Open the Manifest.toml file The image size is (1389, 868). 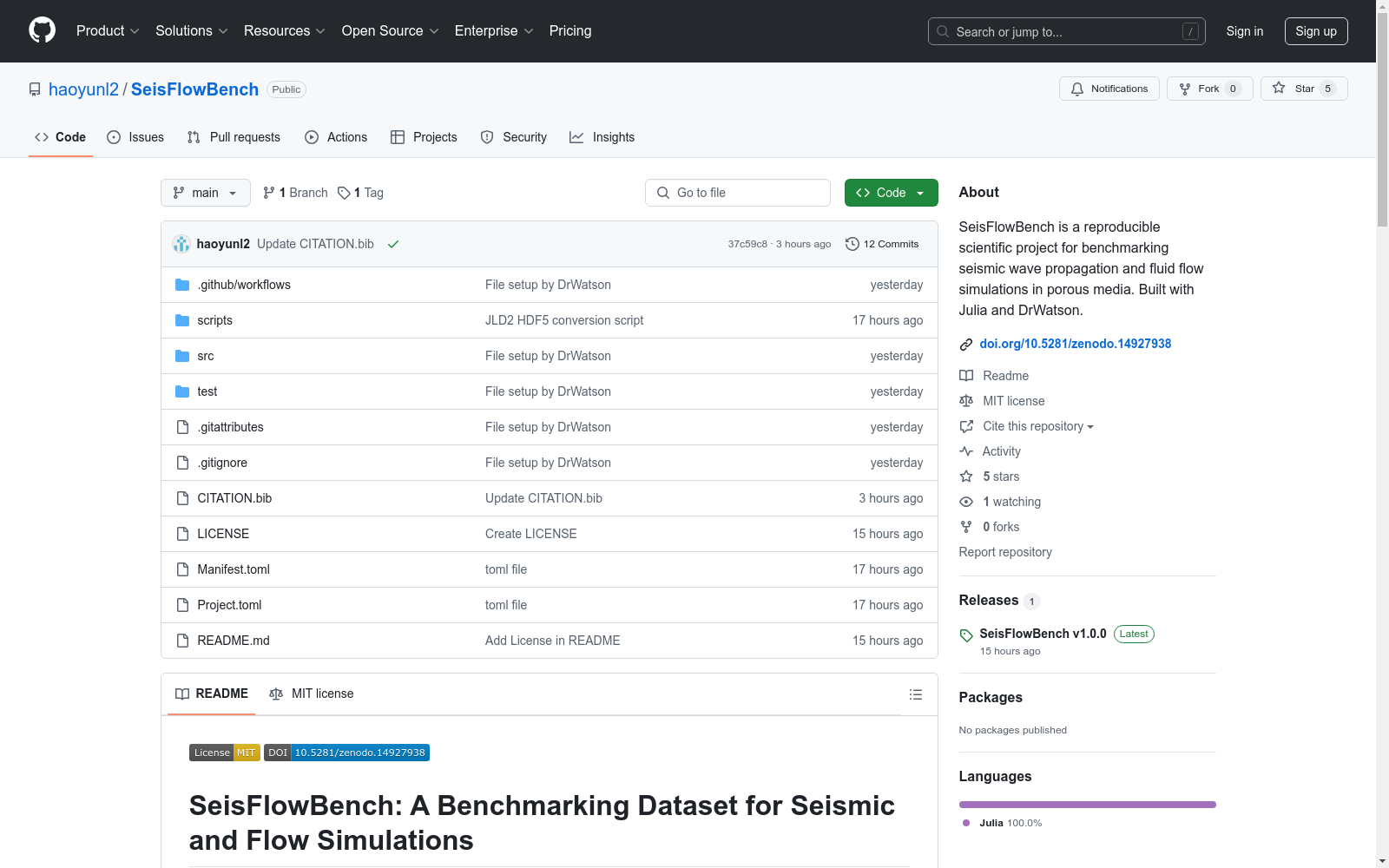pyautogui.click(x=234, y=569)
